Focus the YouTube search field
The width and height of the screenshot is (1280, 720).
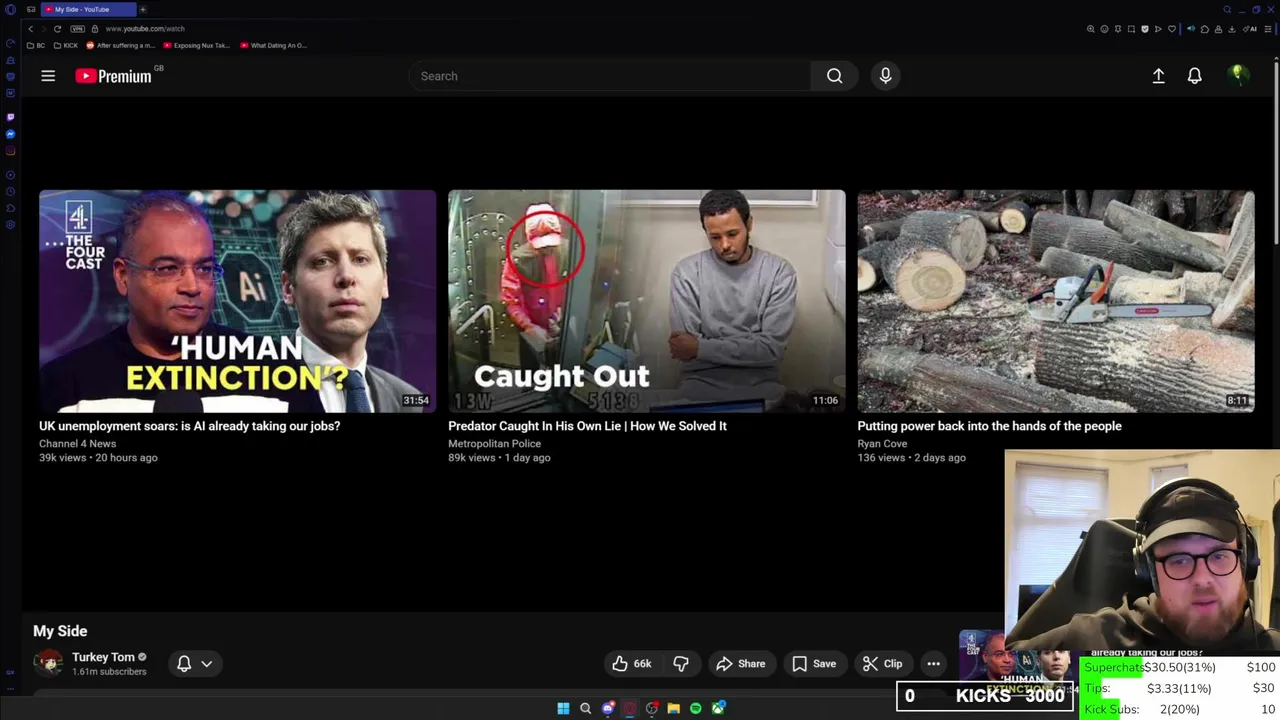pos(610,76)
